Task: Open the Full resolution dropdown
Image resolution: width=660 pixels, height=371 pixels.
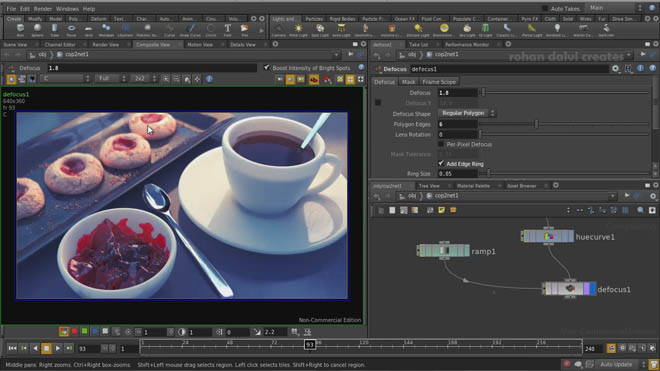Action: 111,79
